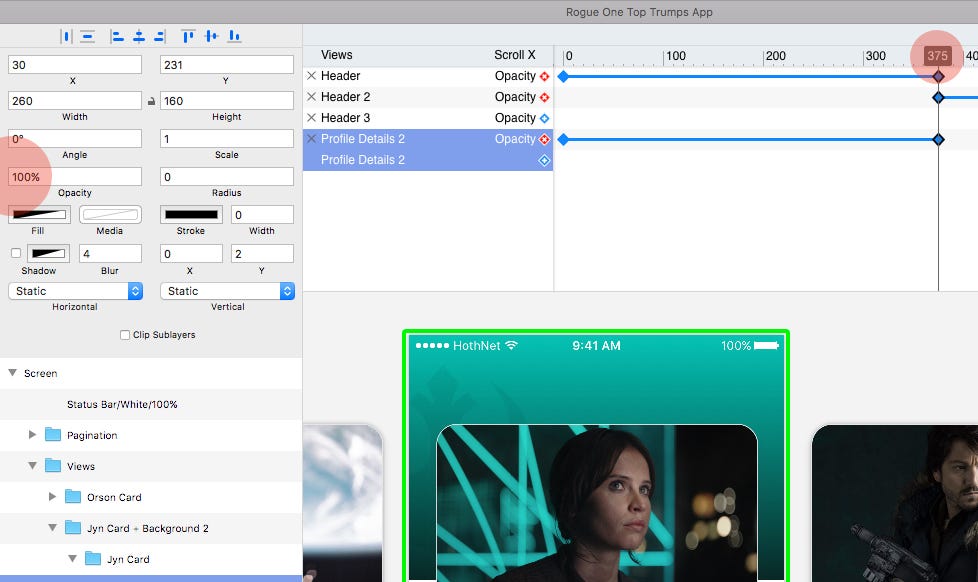Distribute selected layers horizontally
The width and height of the screenshot is (978, 582).
click(x=66, y=36)
